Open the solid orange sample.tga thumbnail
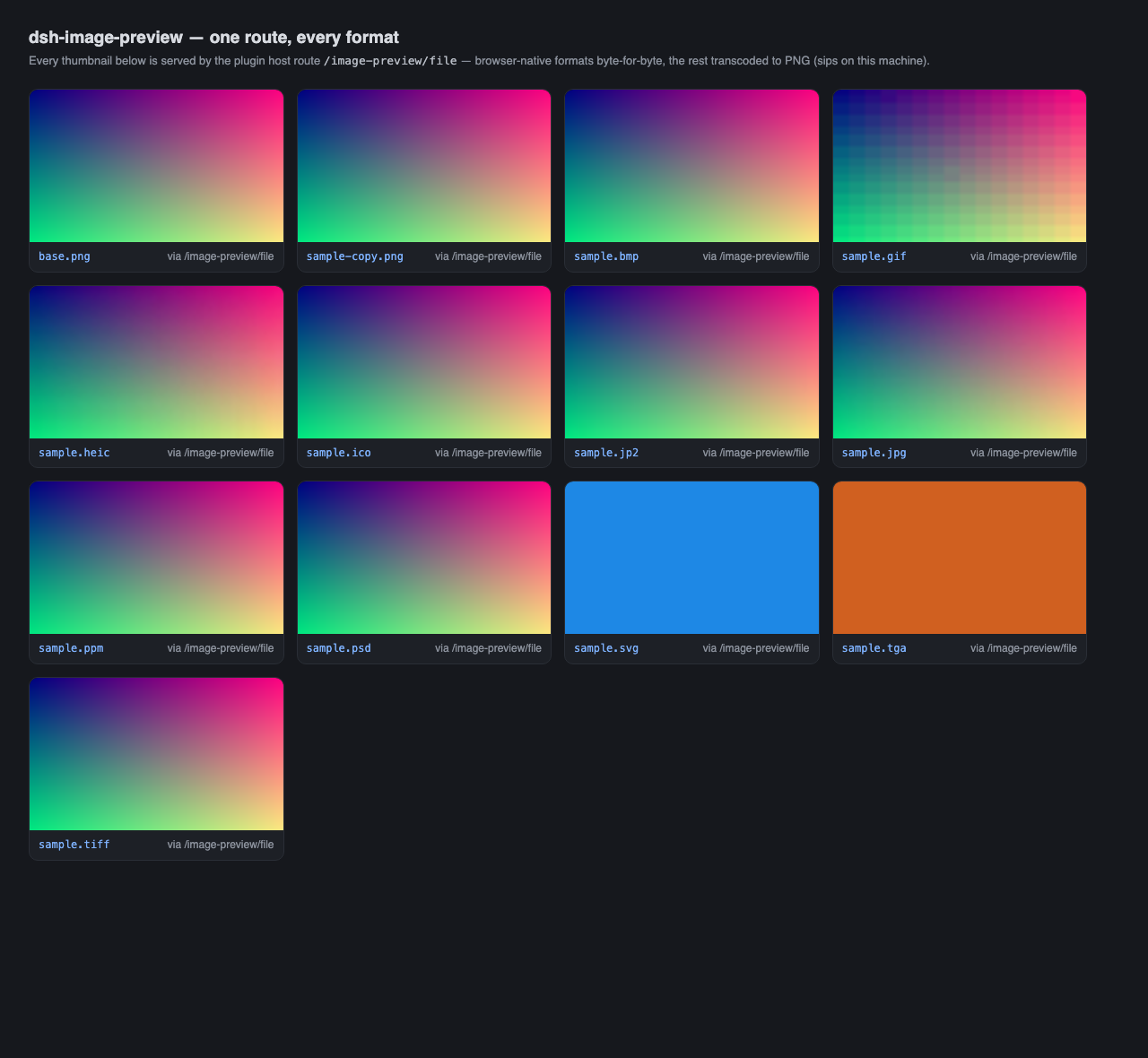This screenshot has width=1148, height=1058. (960, 558)
